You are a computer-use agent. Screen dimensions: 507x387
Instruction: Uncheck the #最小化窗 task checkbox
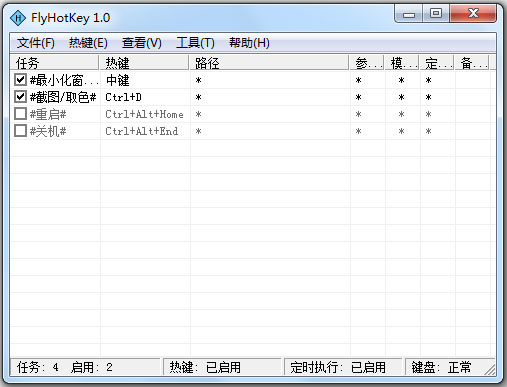[20, 80]
